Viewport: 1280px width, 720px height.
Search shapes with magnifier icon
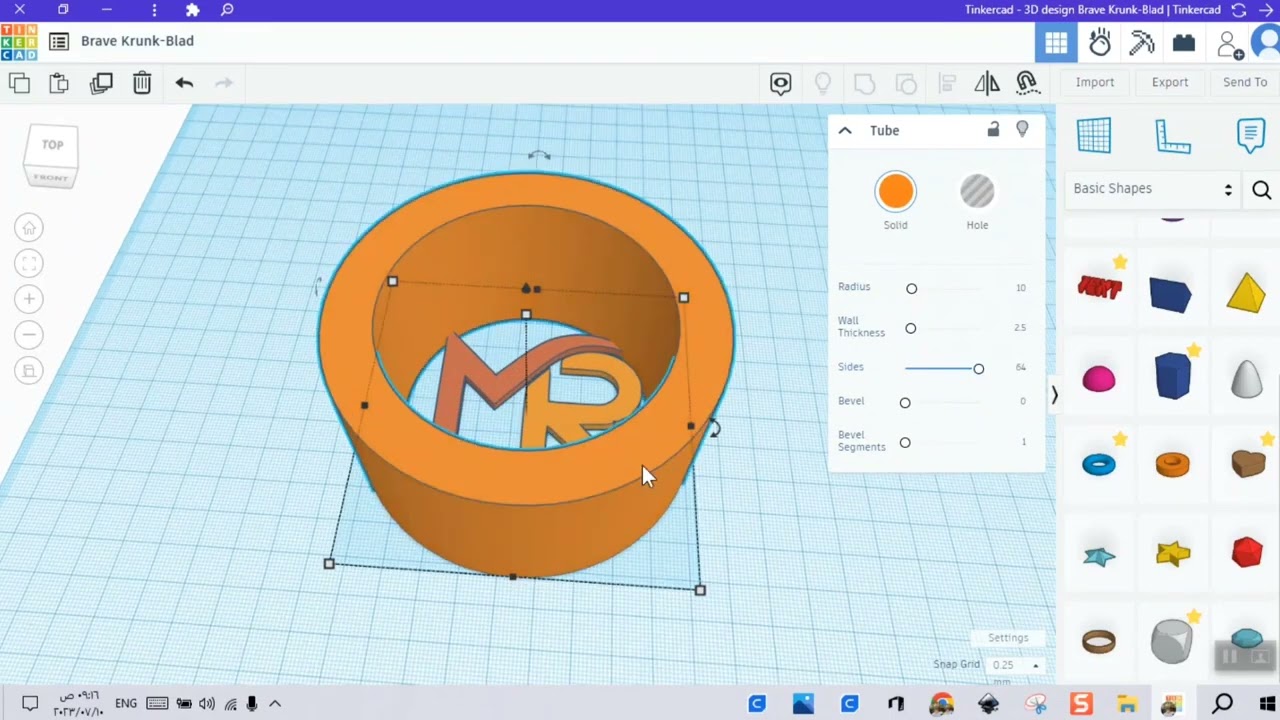coord(1262,190)
